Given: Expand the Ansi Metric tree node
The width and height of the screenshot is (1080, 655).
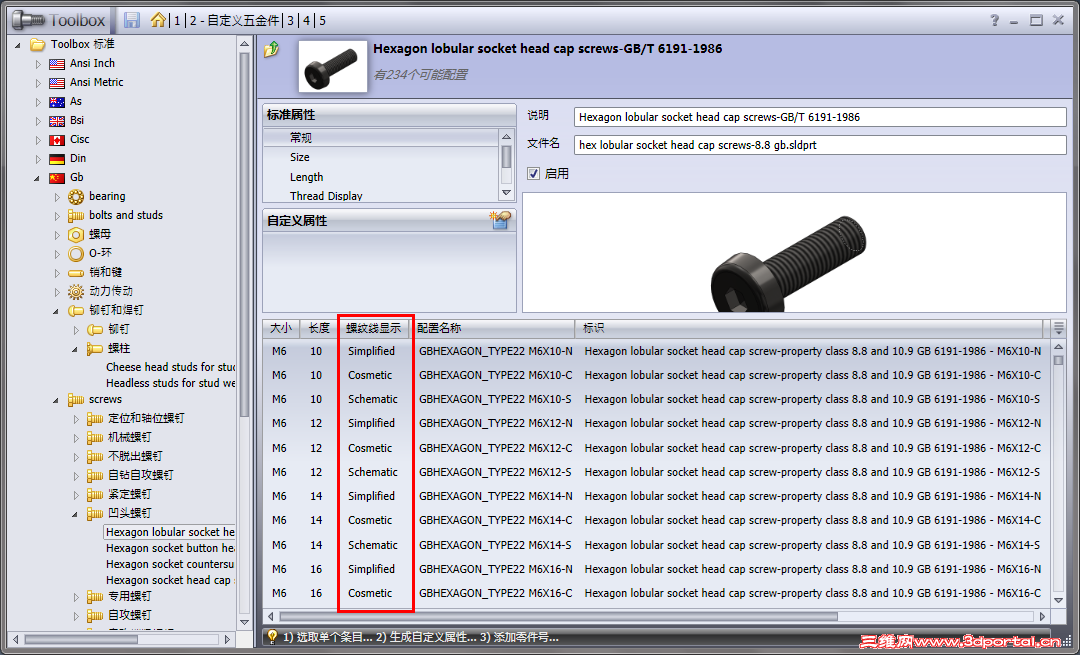Looking at the screenshot, I should click(38, 83).
